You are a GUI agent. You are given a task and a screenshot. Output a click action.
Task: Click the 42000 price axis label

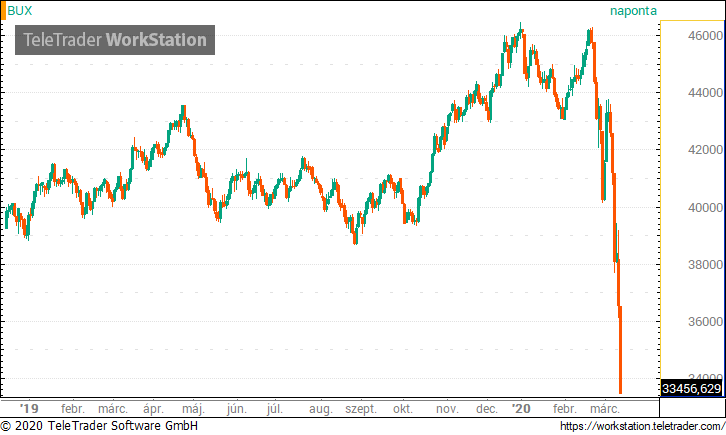click(705, 150)
